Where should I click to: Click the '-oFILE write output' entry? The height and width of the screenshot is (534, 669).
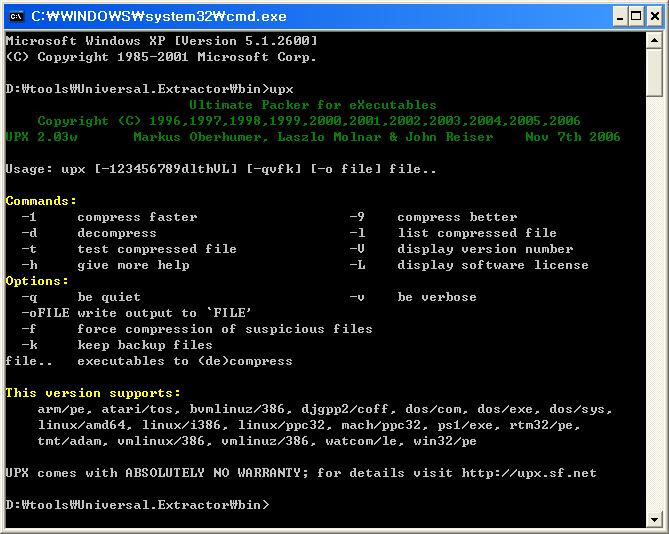[x=137, y=313]
